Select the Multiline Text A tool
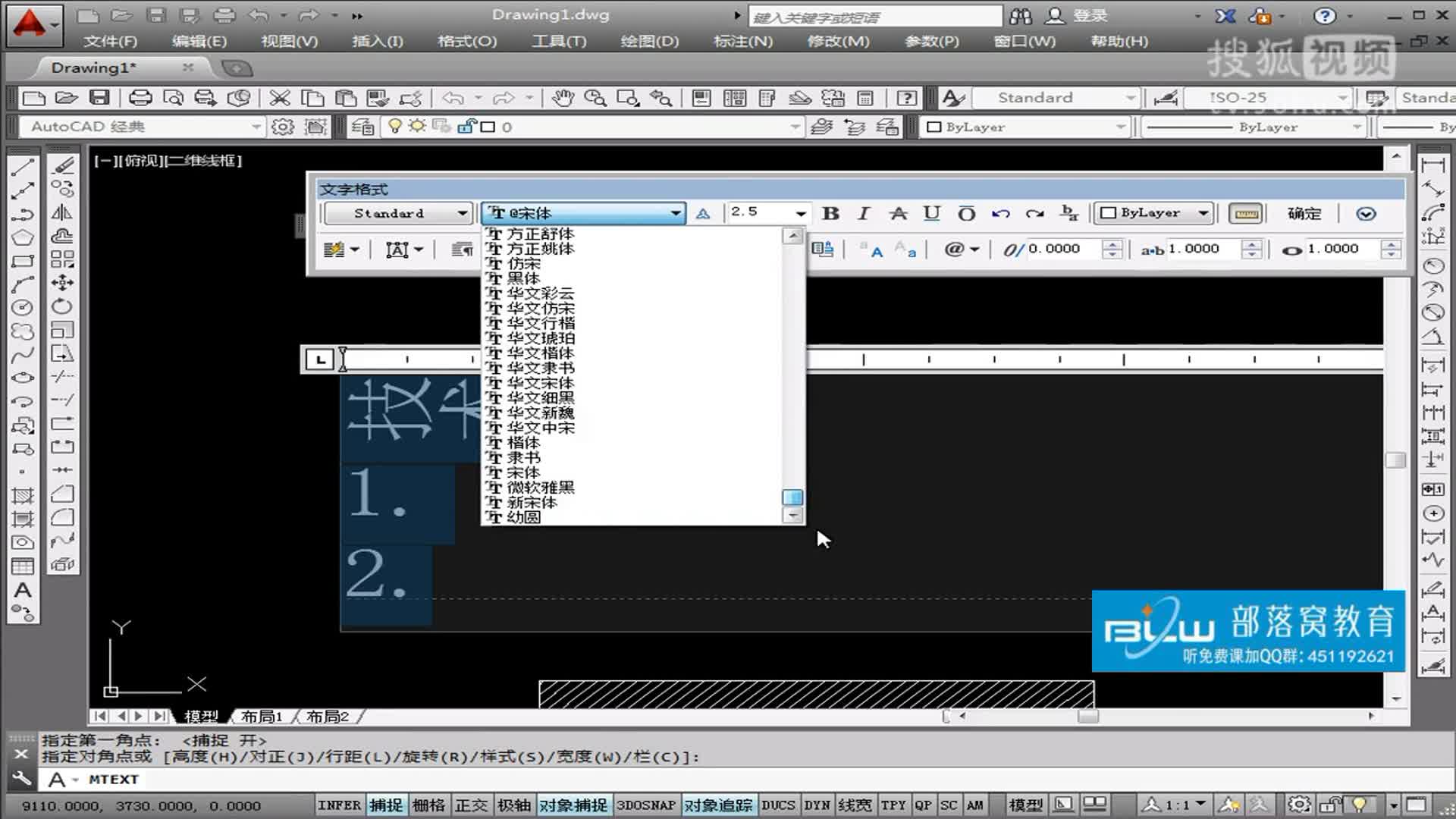The width and height of the screenshot is (1456, 819). click(x=23, y=589)
